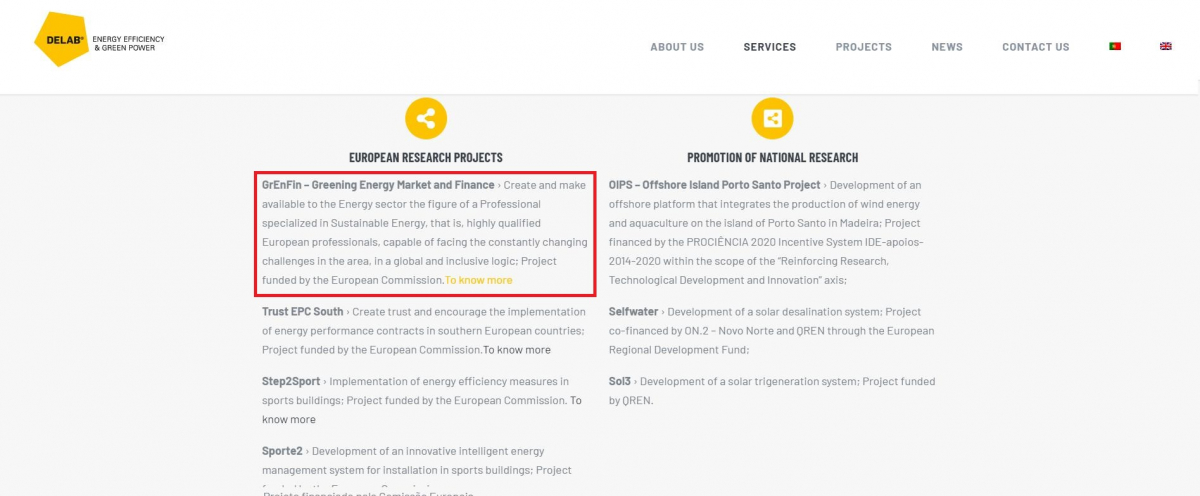Image resolution: width=1200 pixels, height=496 pixels.
Task: Open the News section
Action: [x=947, y=47]
